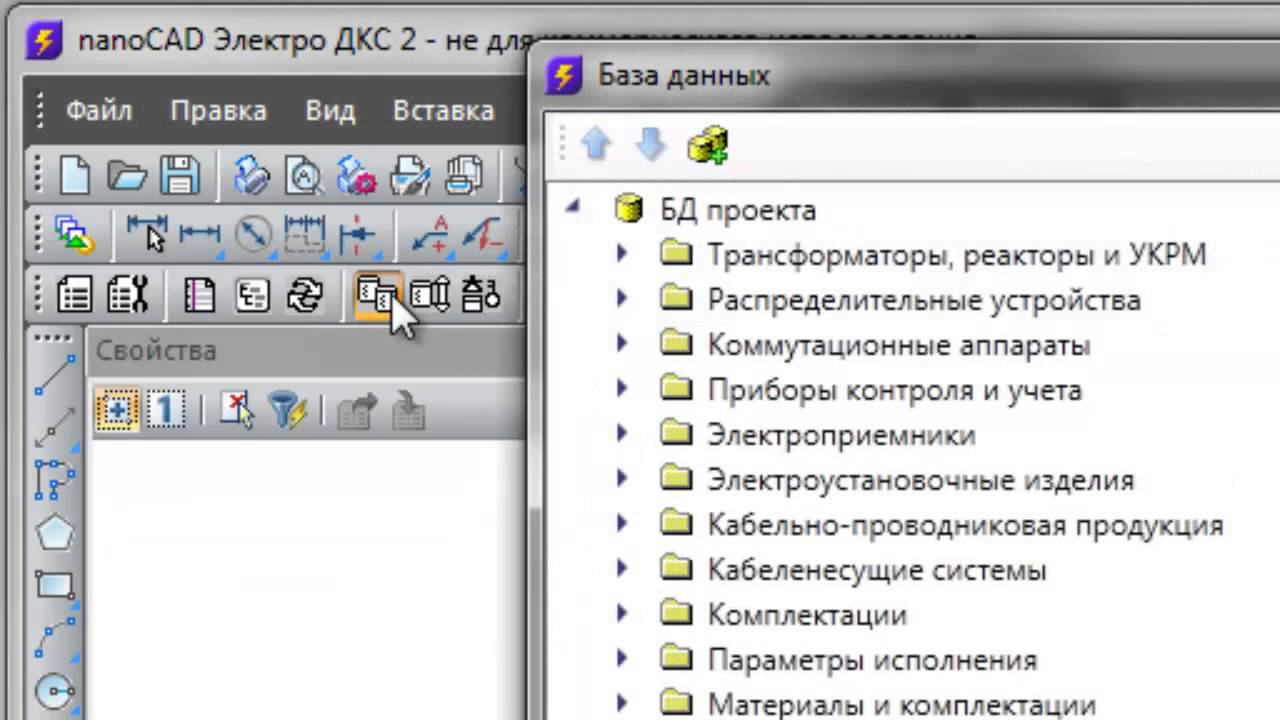Select the rectangle tool in left toolbar
Viewport: 1280px width, 720px height.
[54, 584]
